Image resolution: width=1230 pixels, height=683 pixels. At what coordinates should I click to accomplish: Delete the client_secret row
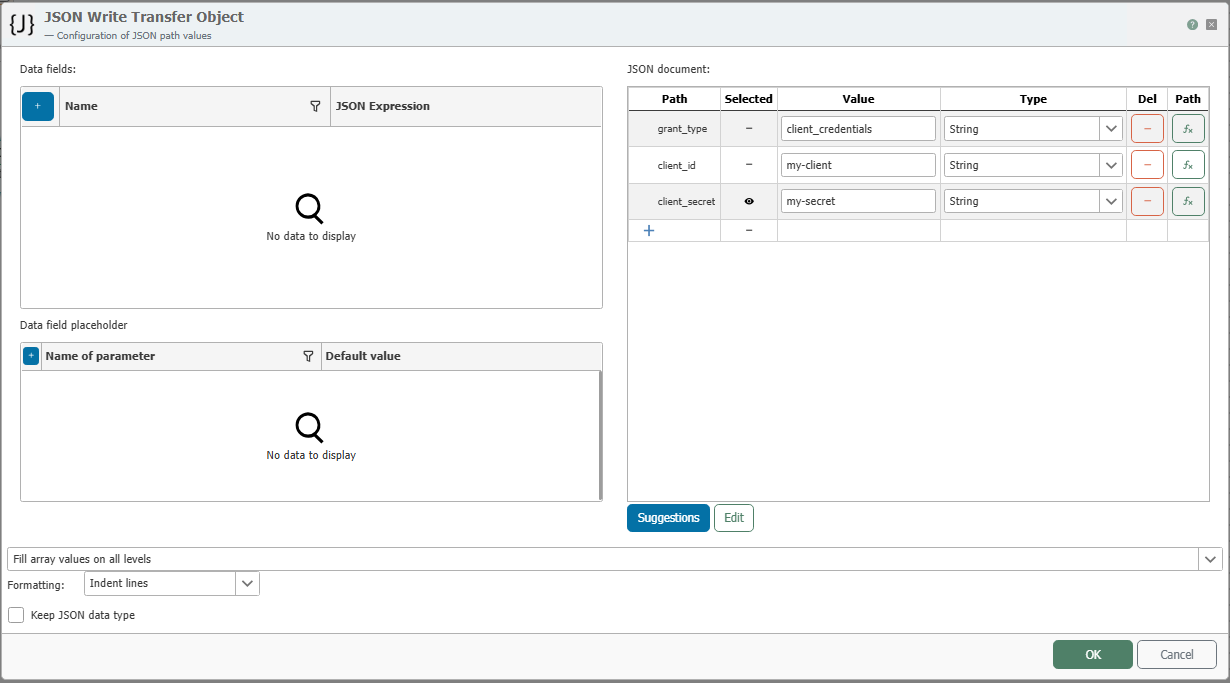(1147, 201)
